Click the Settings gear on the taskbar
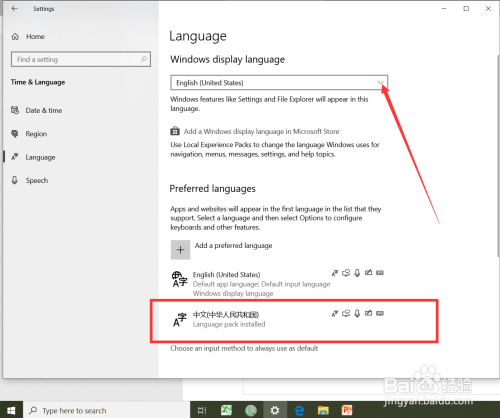 [275, 410]
